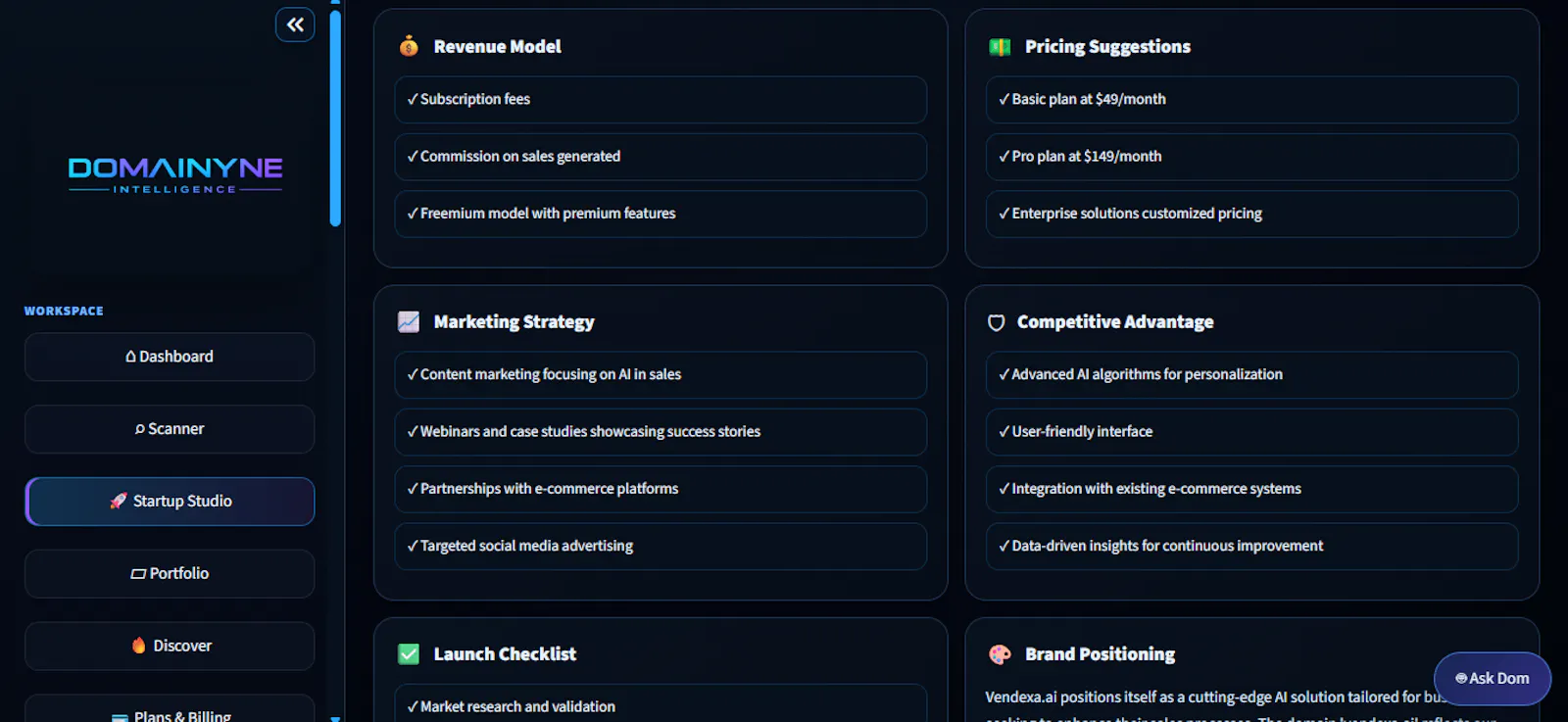The width and height of the screenshot is (1568, 722).
Task: Select Startup Studio in the sidebar
Action: tap(170, 502)
